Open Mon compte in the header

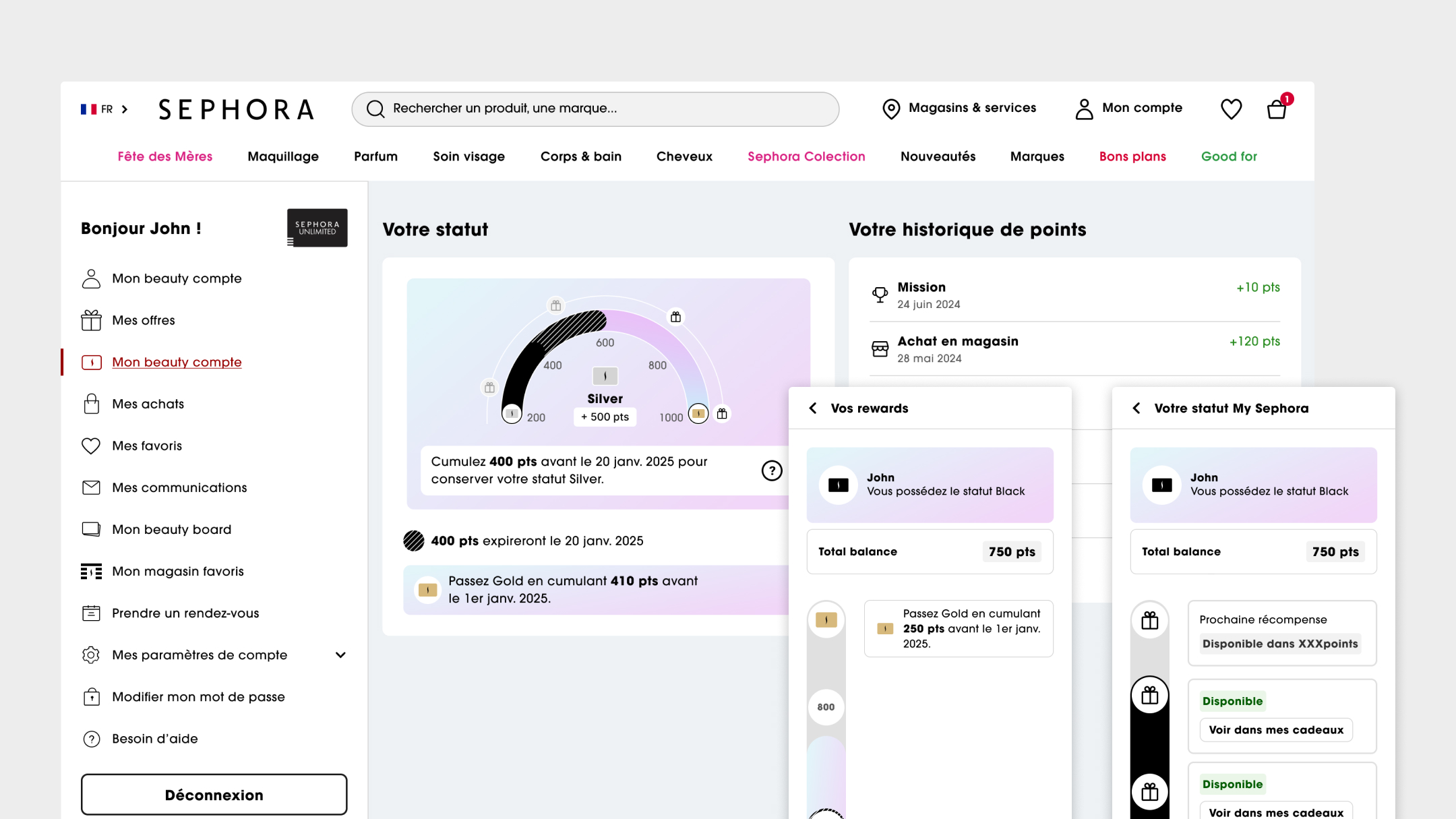[x=1128, y=109]
